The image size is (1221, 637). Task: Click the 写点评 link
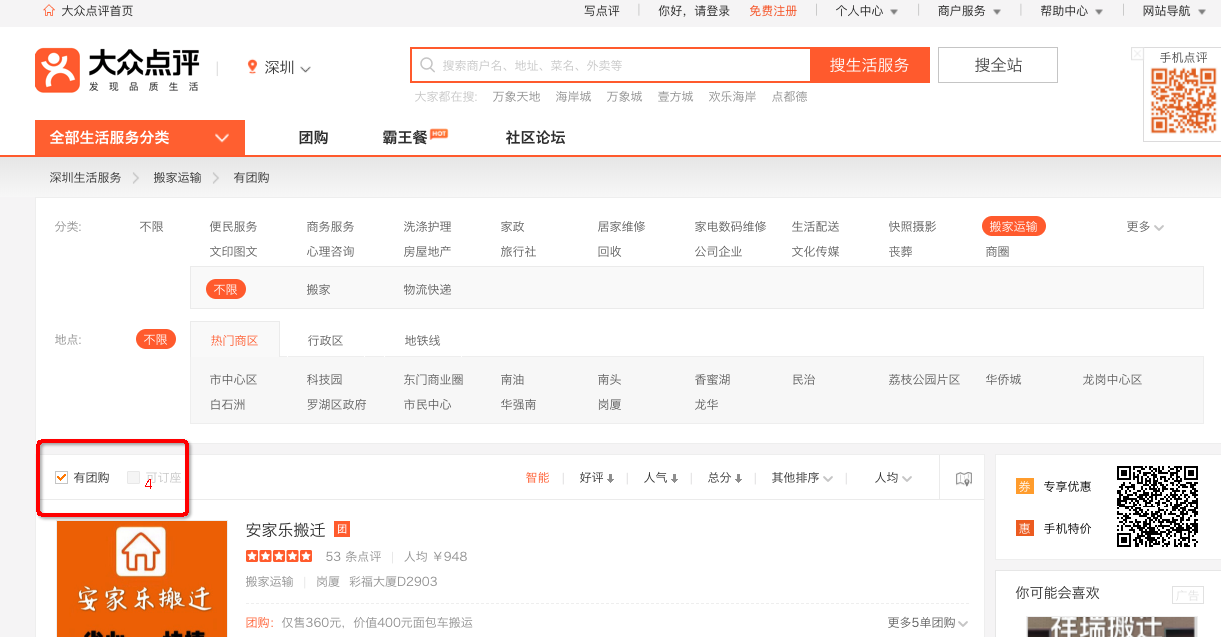(602, 11)
